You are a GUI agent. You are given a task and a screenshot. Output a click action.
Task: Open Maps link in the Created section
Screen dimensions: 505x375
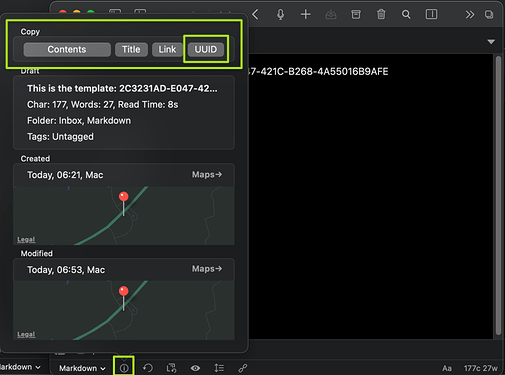coord(207,174)
